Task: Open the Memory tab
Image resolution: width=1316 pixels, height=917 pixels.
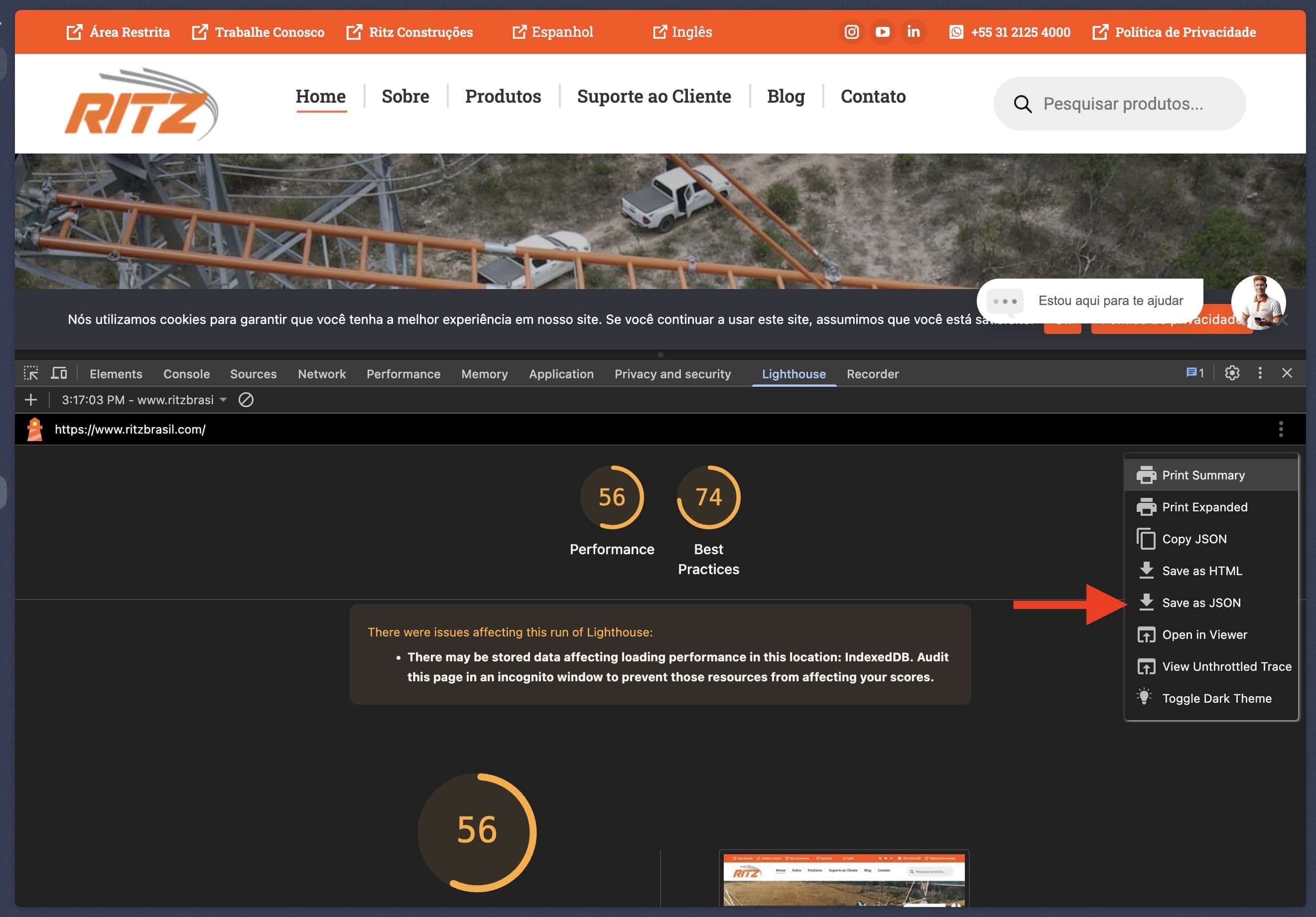Action: point(484,374)
